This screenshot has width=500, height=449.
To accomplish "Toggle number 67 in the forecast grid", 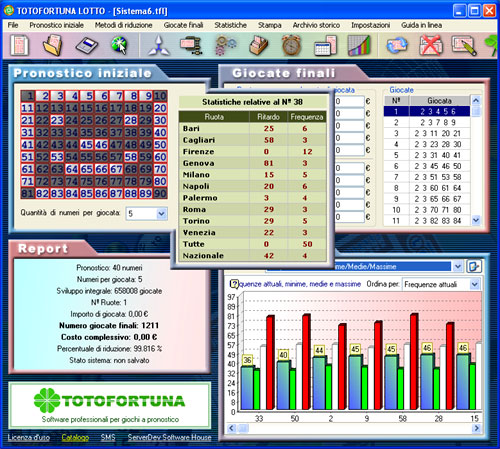I will click(116, 169).
